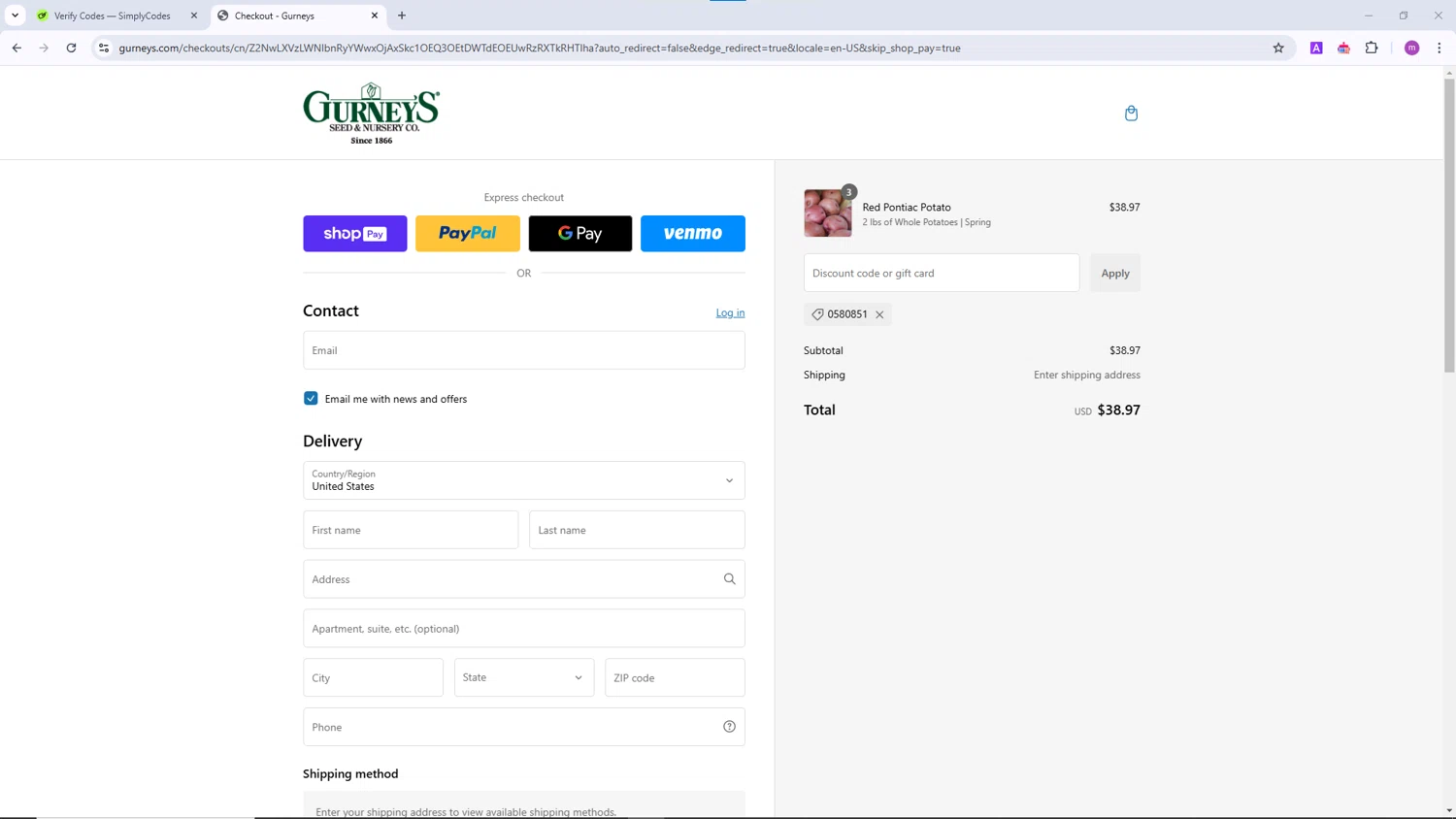Pay with Shop Pay

[x=355, y=234]
